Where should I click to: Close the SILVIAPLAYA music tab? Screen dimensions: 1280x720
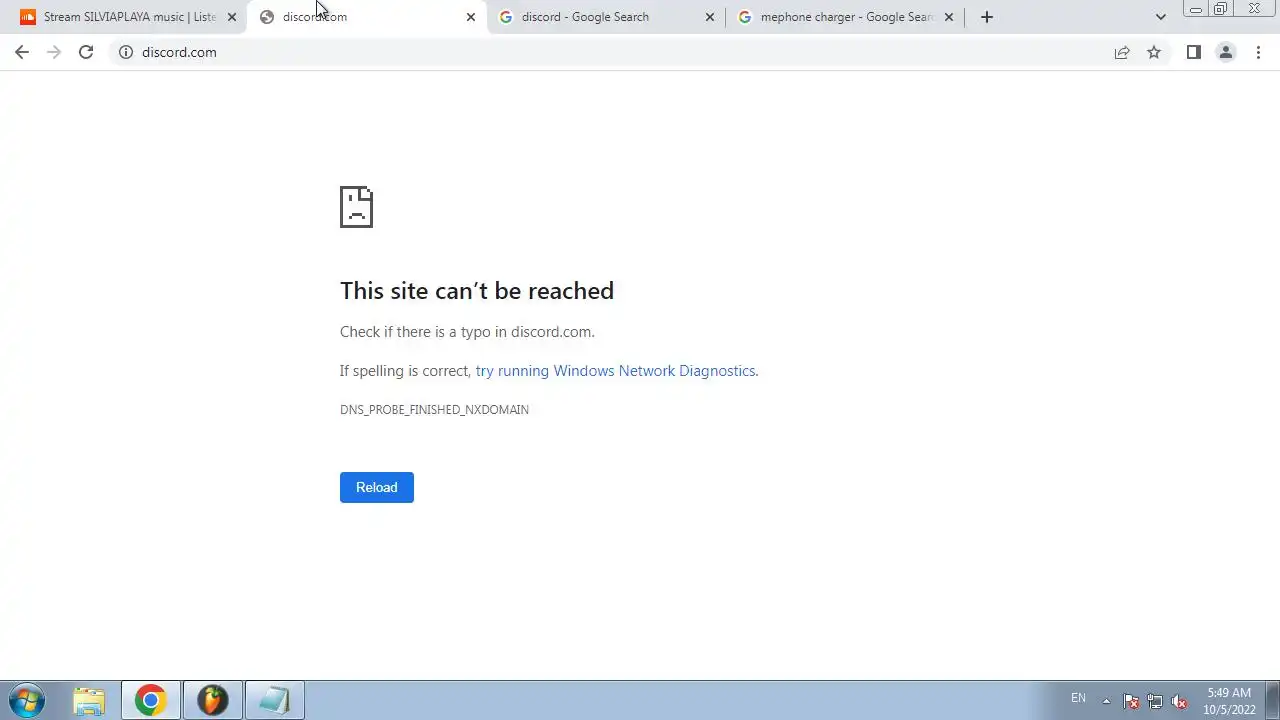pos(232,17)
